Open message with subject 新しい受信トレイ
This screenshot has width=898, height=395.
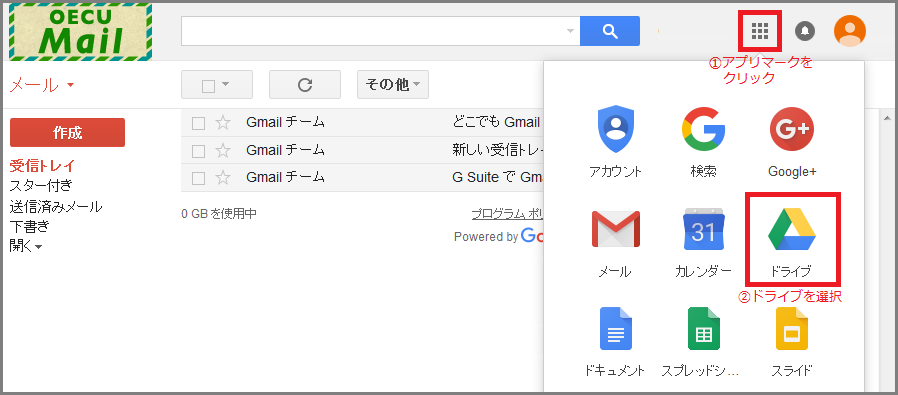[497, 151]
